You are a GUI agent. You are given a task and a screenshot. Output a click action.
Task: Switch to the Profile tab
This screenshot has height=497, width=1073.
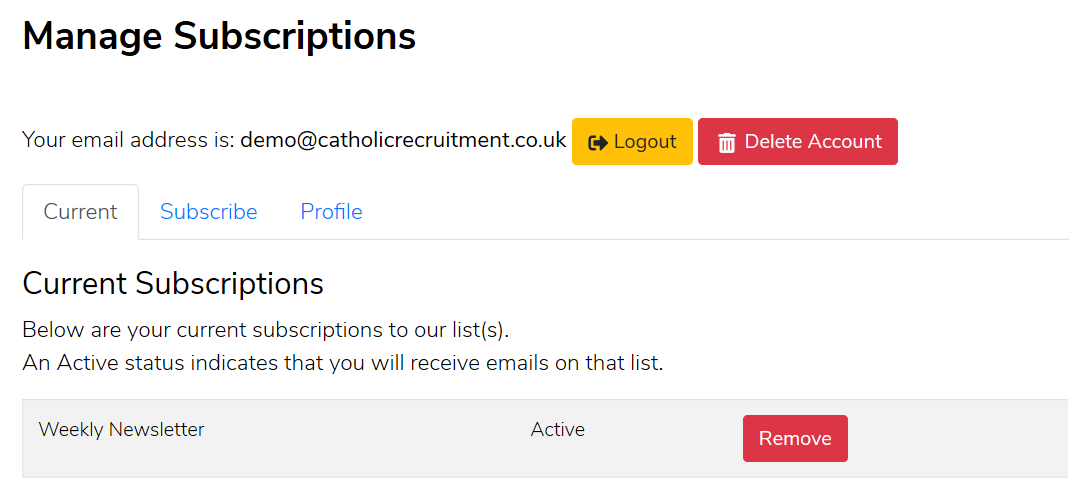coord(331,212)
